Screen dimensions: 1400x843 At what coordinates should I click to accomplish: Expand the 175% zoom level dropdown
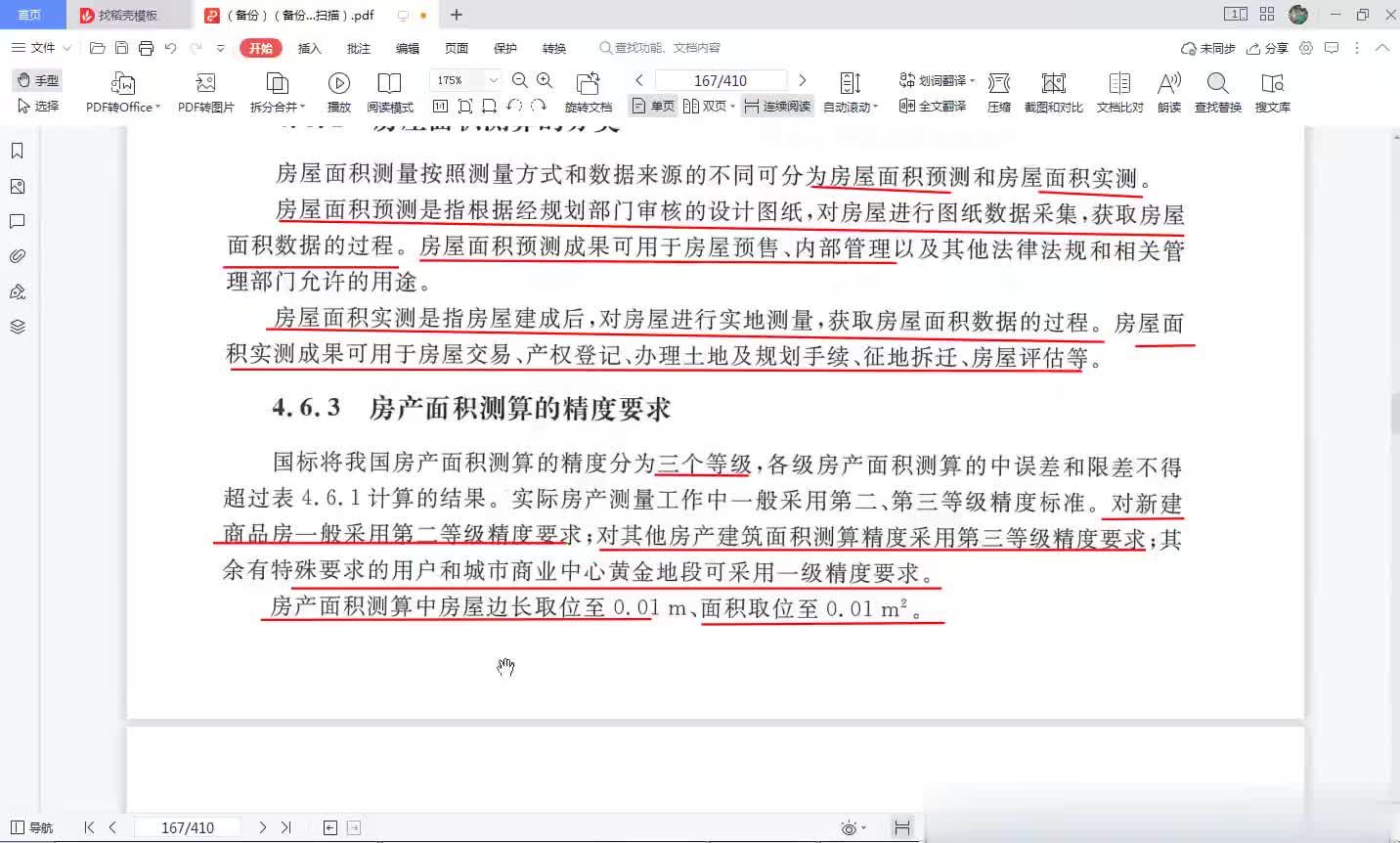coord(494,80)
